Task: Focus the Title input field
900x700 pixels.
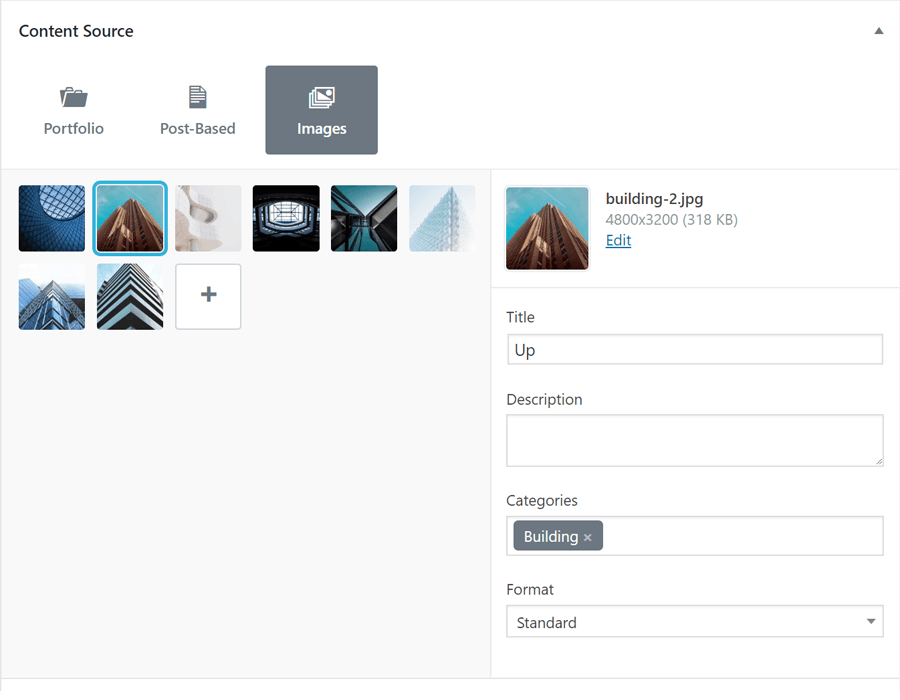Action: [x=695, y=349]
